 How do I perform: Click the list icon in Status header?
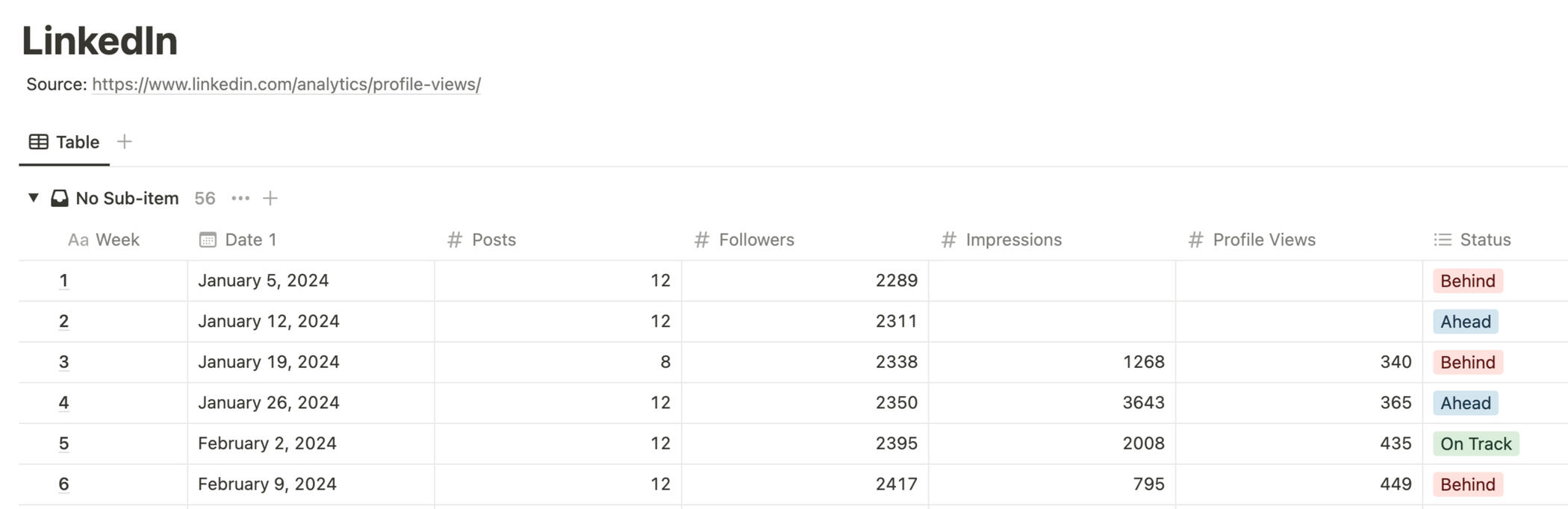(x=1443, y=240)
